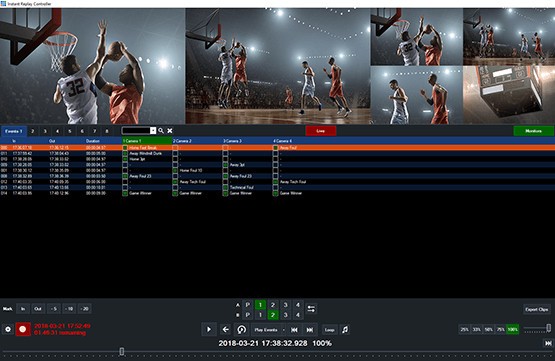Select camera 1 on output A

(x=260, y=305)
